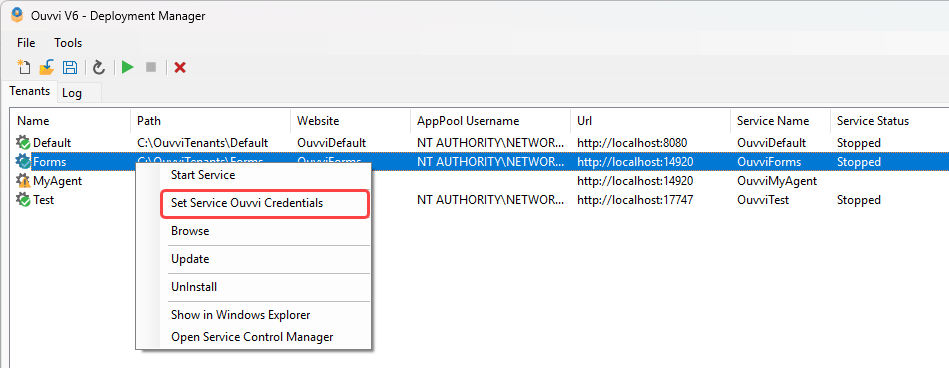The height and width of the screenshot is (368, 949).
Task: Click the http://localhost:17747 url cell
Action: [x=635, y=199]
